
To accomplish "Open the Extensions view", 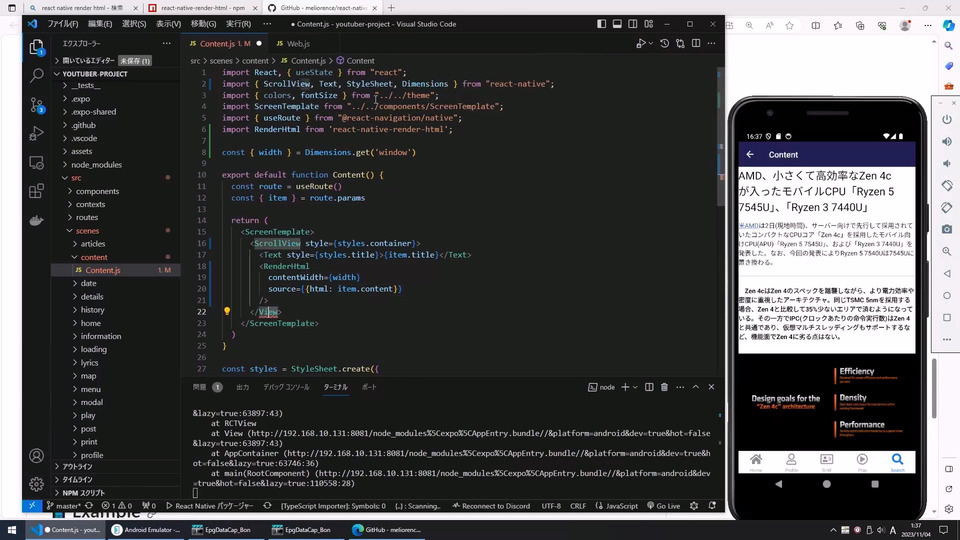I will click(x=36, y=191).
